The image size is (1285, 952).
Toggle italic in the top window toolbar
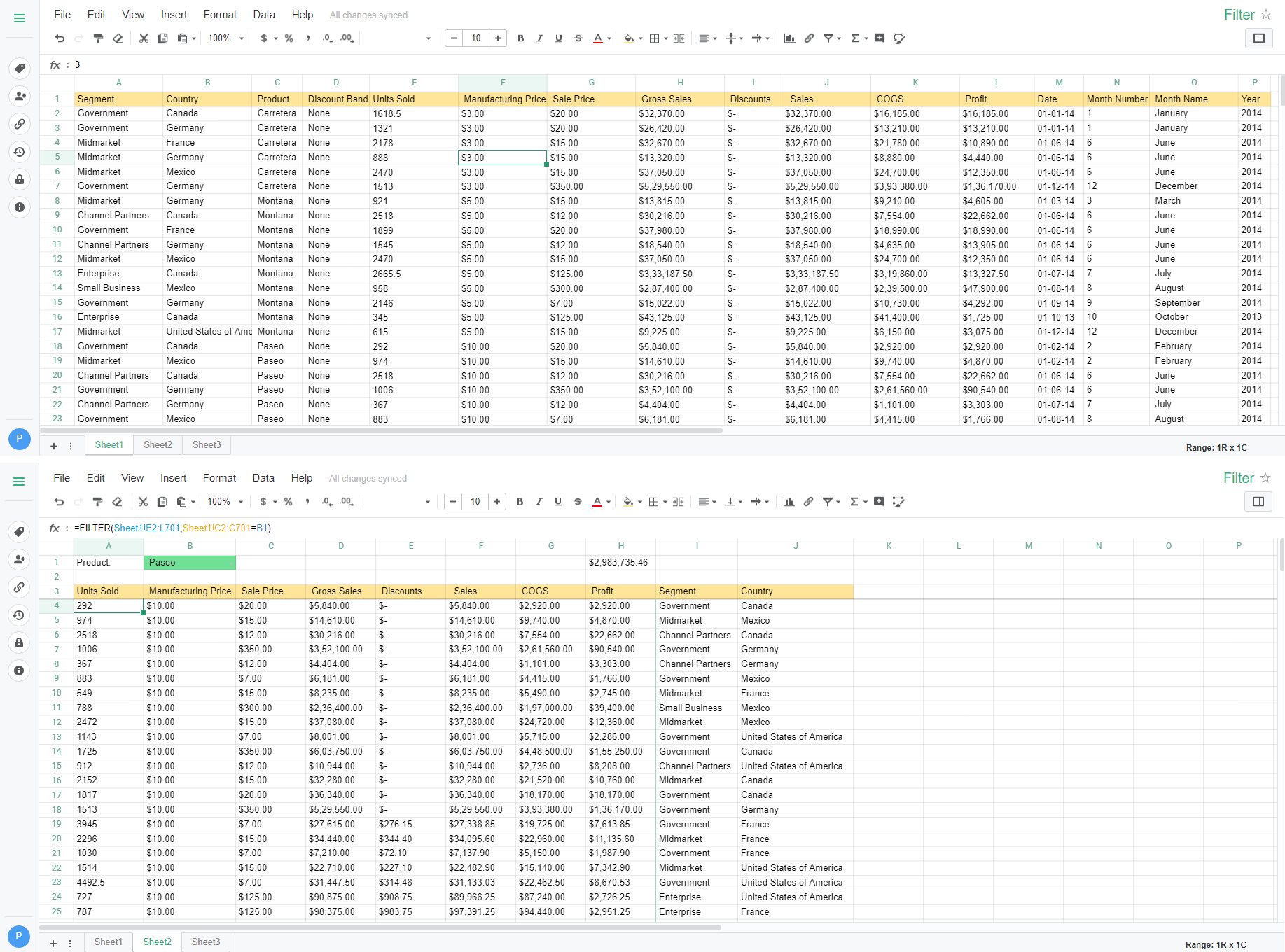click(x=539, y=38)
